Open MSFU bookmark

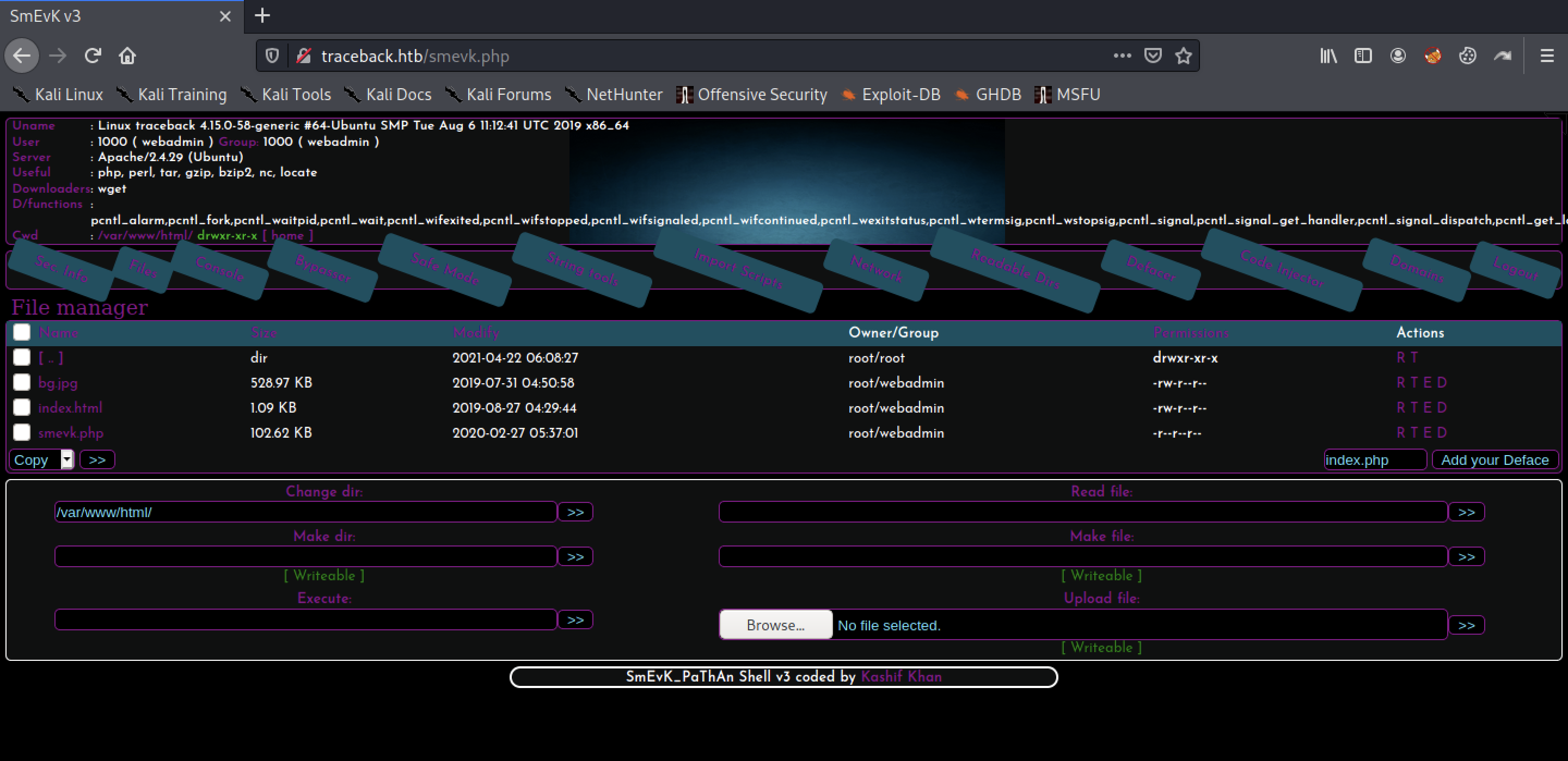pyautogui.click(x=1068, y=94)
